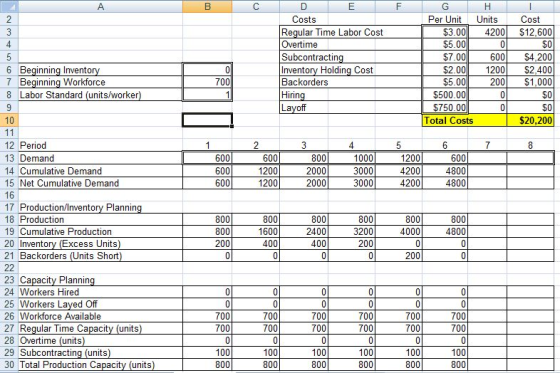The width and height of the screenshot is (560, 373).
Task: Click the Hiring cost $500.00 cell
Action: (445, 95)
